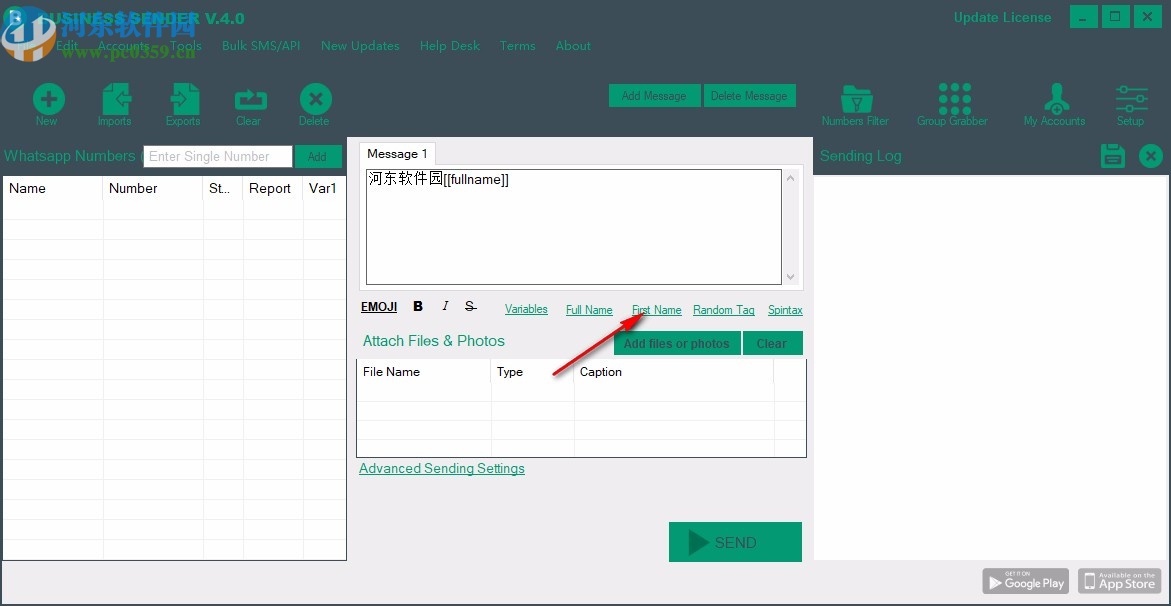Click the Enter Single Number field
Screen dimensions: 1171x606
coord(218,157)
